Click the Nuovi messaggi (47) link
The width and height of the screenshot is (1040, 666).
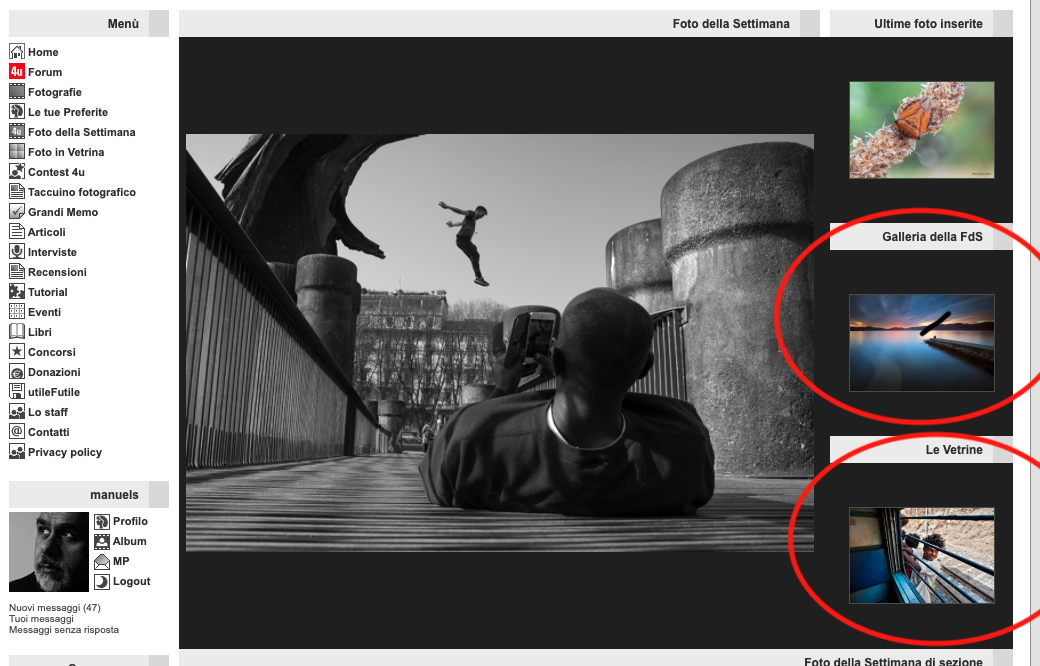coord(55,608)
